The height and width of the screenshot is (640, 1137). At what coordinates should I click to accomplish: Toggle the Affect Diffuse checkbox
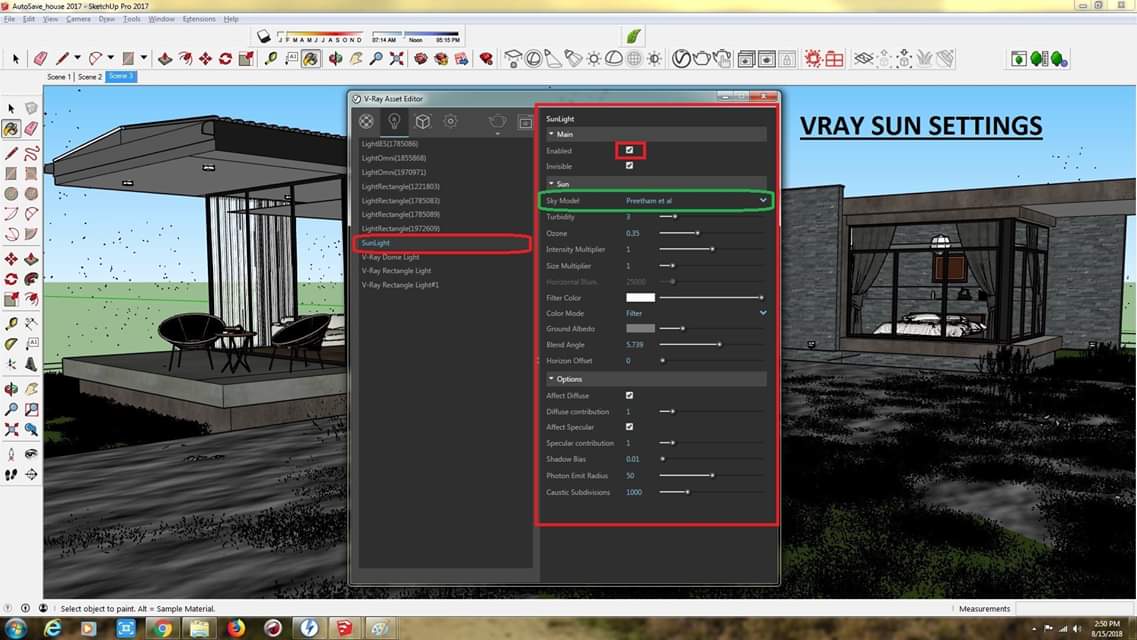tap(629, 396)
